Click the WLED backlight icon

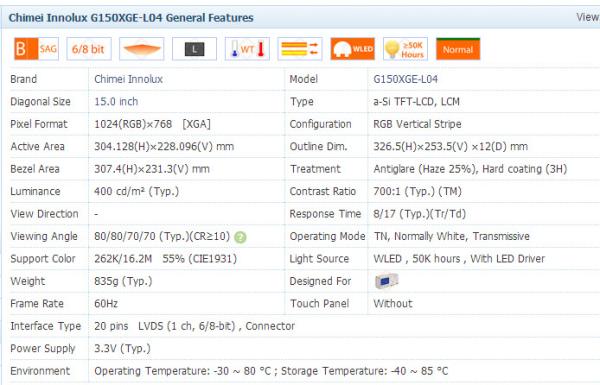(352, 49)
